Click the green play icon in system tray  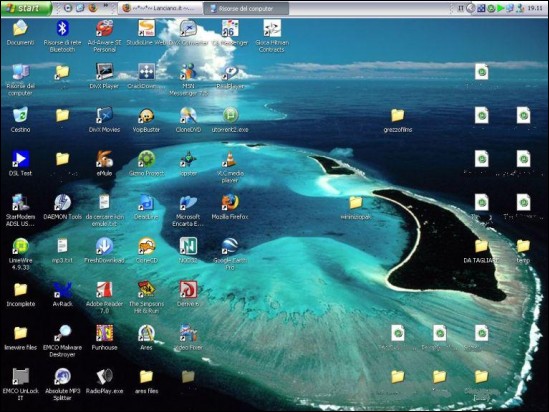pyautogui.click(x=500, y=8)
